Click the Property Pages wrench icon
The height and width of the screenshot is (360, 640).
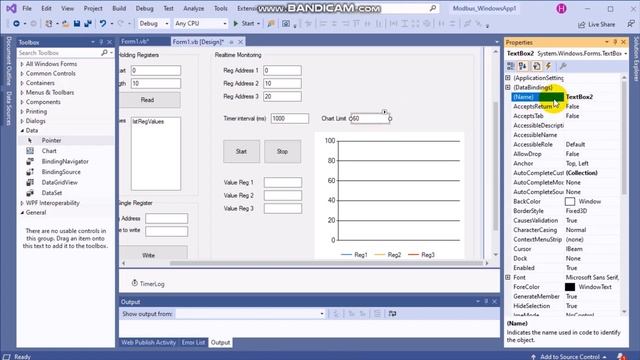(x=563, y=66)
